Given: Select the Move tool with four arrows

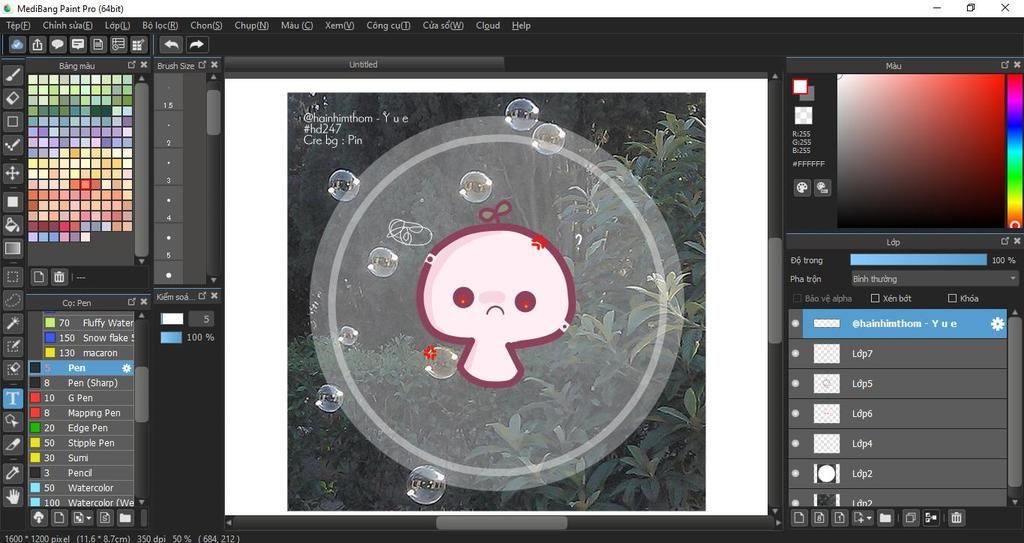Looking at the screenshot, I should (x=12, y=173).
